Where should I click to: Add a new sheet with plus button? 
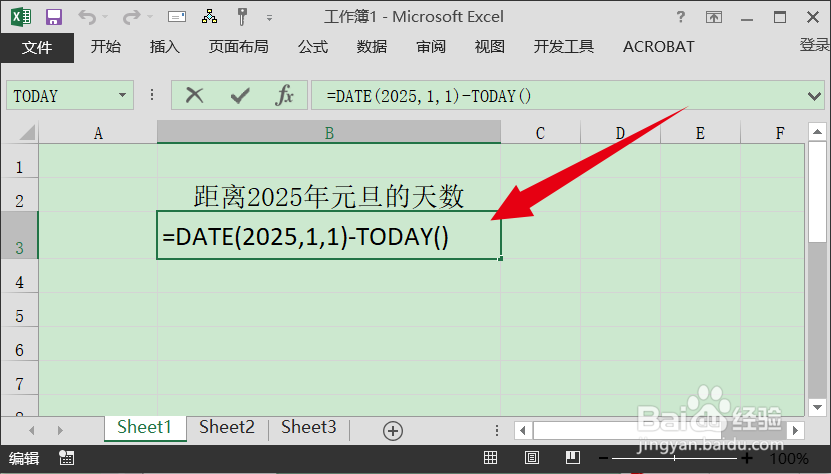click(x=393, y=431)
